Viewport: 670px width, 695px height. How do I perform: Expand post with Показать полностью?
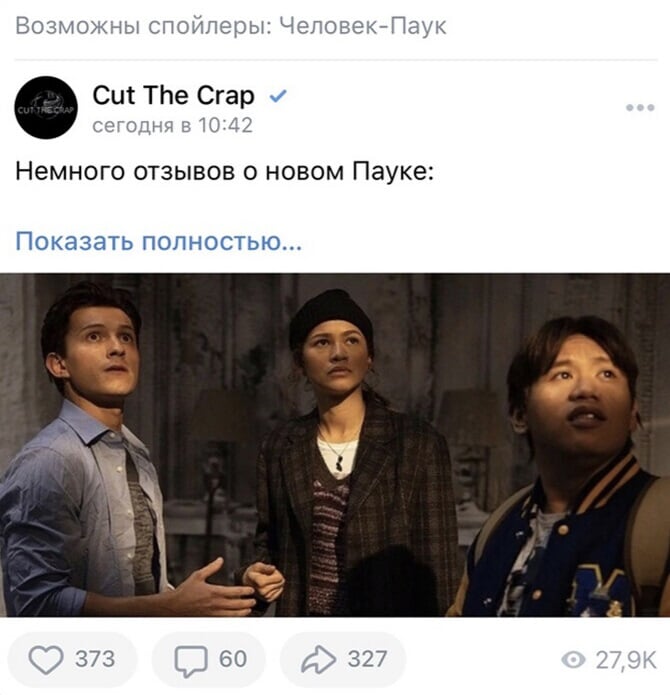point(159,242)
